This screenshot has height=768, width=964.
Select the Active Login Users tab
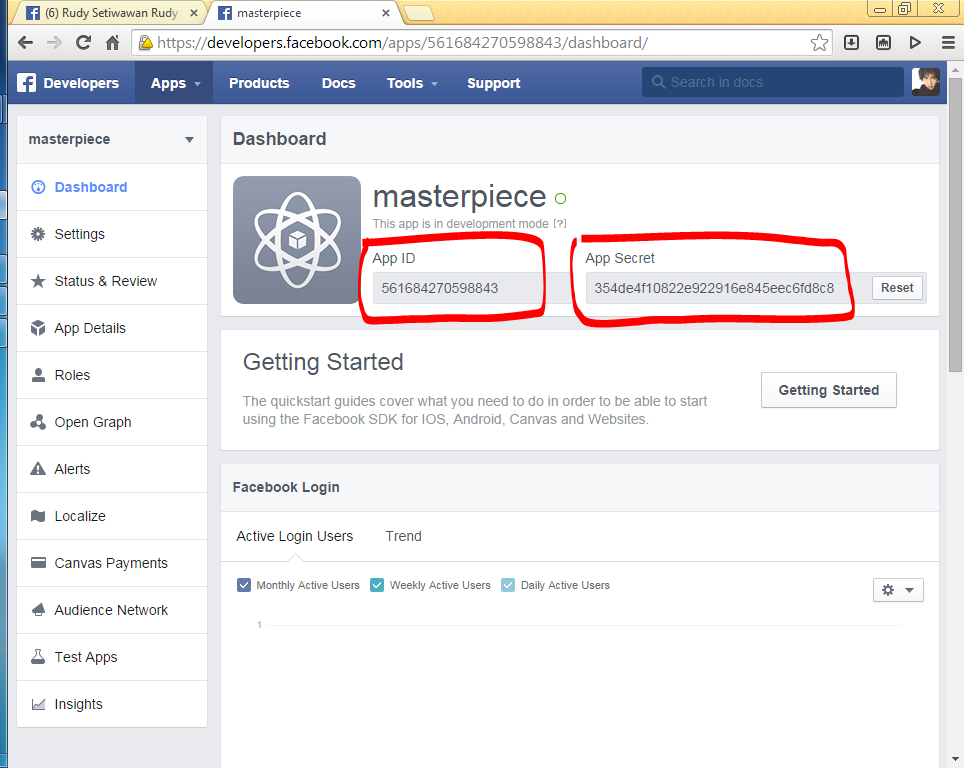tap(294, 536)
